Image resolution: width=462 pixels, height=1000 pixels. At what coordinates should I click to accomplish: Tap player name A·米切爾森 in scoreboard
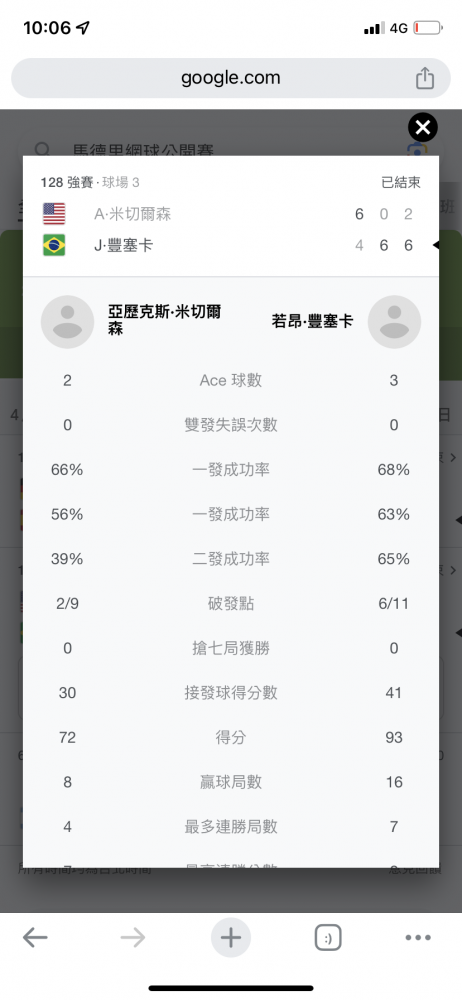point(133,214)
